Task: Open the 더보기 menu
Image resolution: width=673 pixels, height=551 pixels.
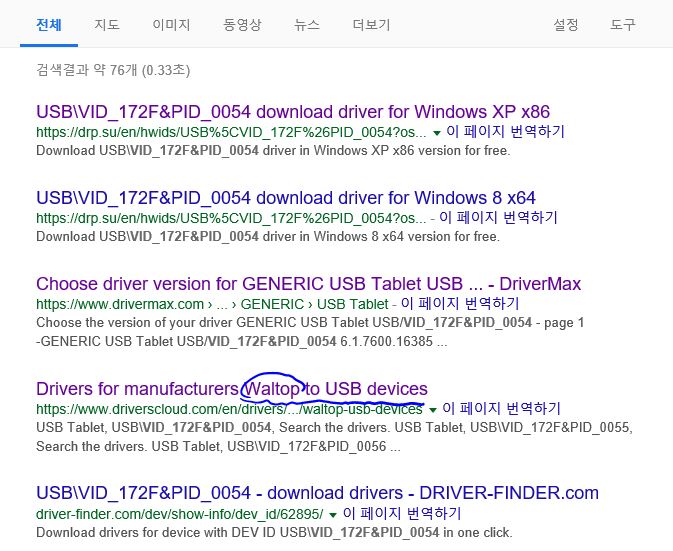Action: click(x=371, y=24)
